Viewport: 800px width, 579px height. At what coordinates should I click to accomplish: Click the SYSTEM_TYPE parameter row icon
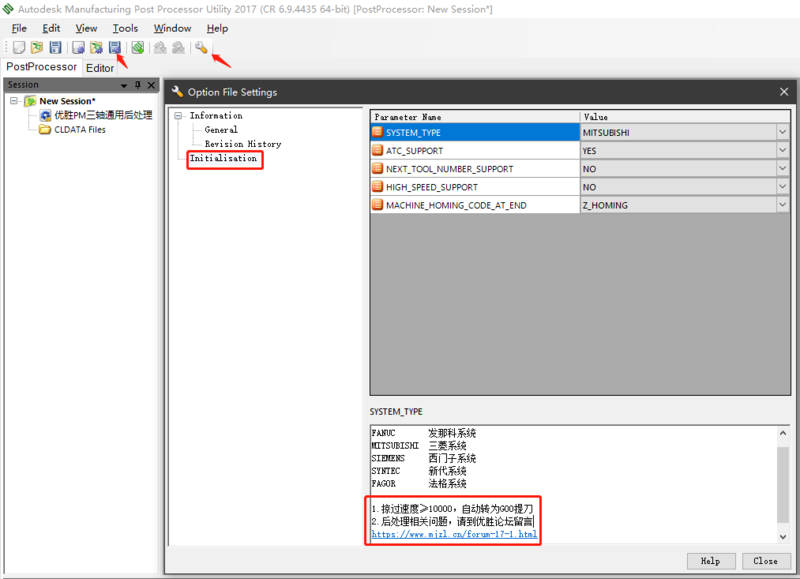378,132
